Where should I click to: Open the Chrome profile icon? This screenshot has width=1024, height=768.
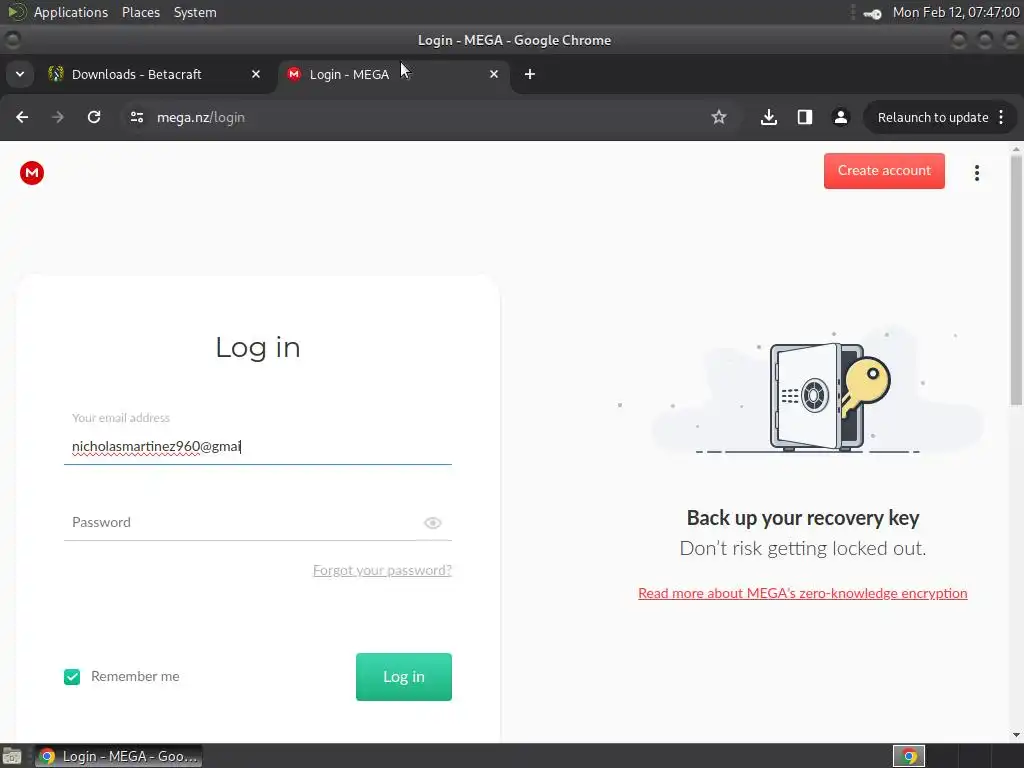pyautogui.click(x=840, y=117)
